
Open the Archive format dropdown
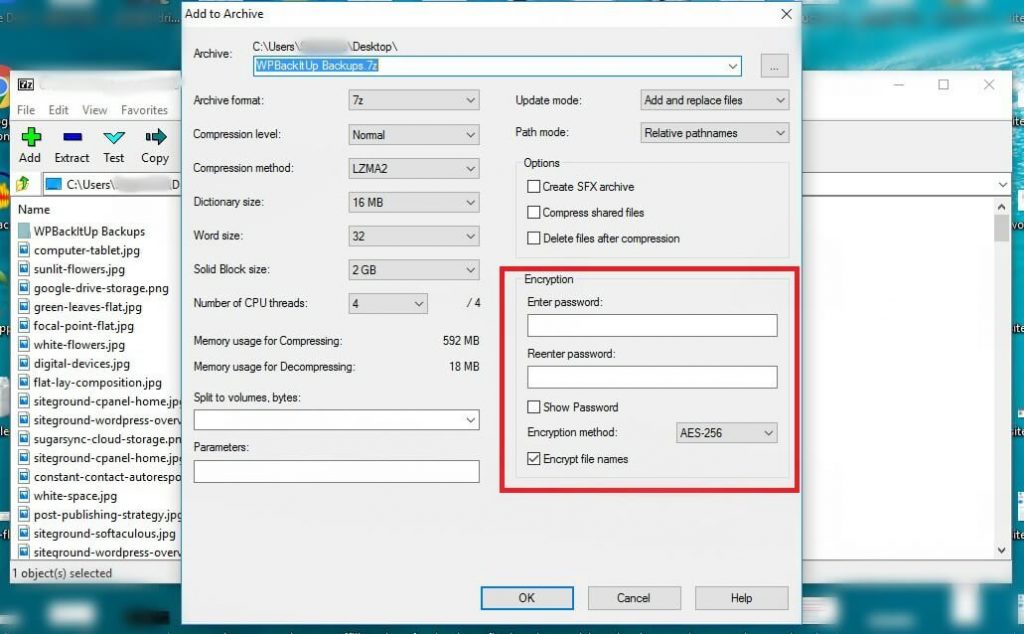pos(413,101)
